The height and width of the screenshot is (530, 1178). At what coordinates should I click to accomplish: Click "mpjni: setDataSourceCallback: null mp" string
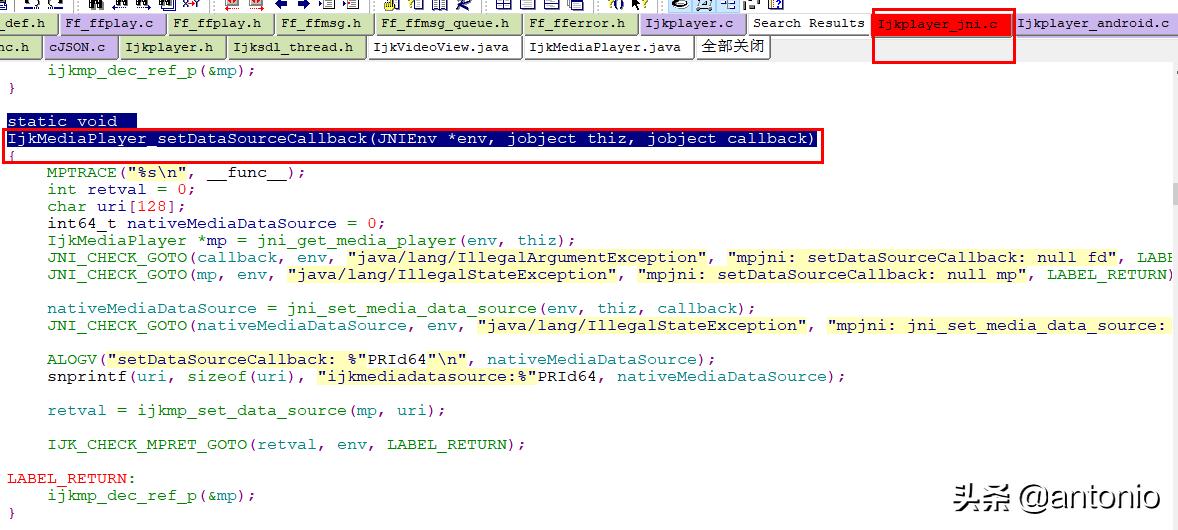832,274
